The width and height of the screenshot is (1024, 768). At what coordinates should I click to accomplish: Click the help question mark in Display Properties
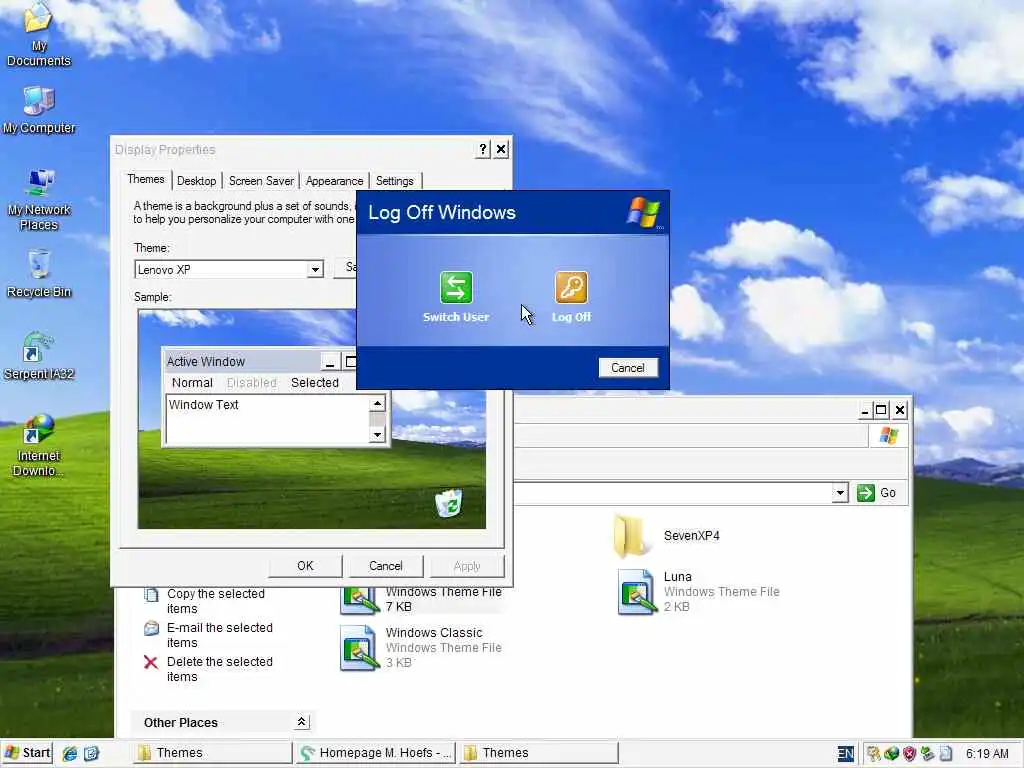pyautogui.click(x=483, y=150)
